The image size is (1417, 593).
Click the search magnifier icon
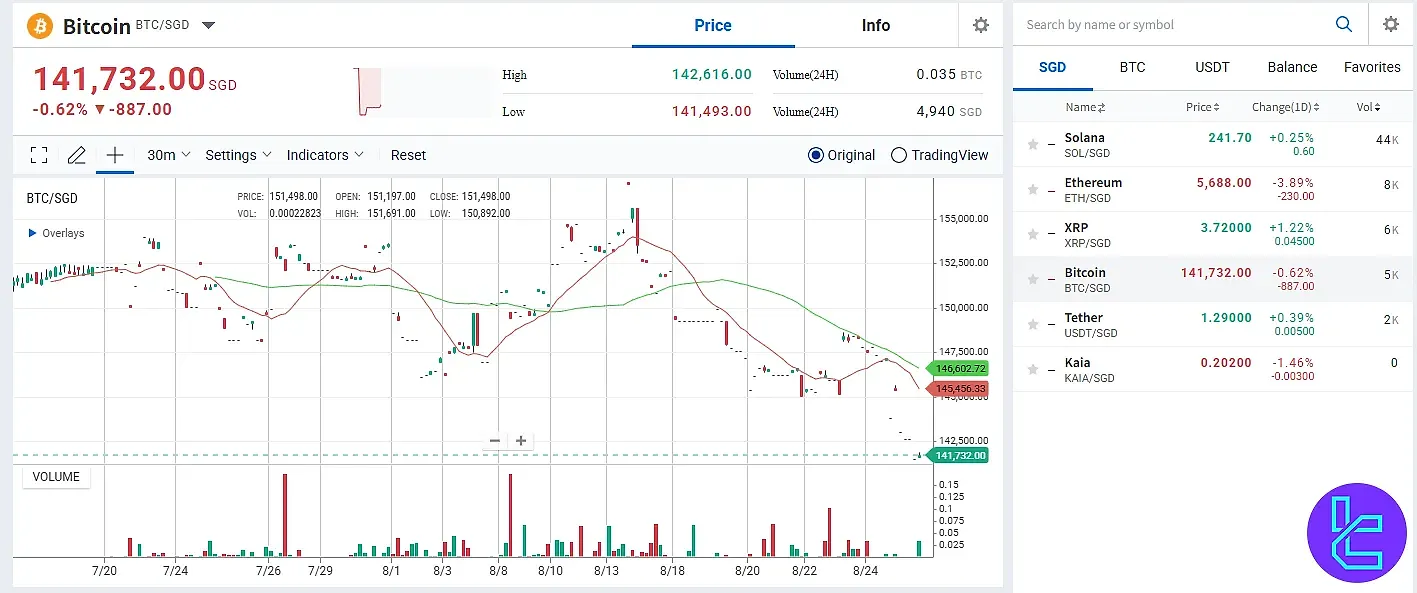(1344, 24)
